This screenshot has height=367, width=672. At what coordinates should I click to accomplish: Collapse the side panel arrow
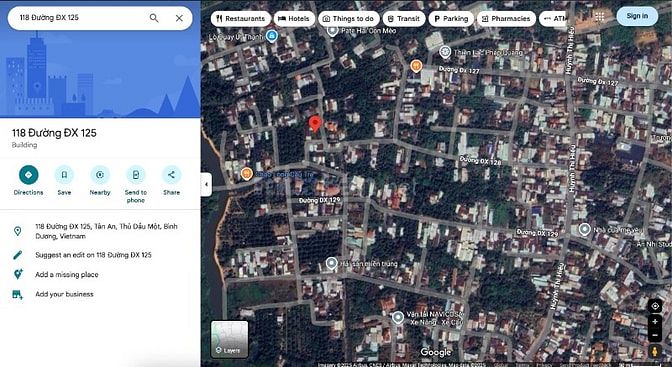click(206, 184)
